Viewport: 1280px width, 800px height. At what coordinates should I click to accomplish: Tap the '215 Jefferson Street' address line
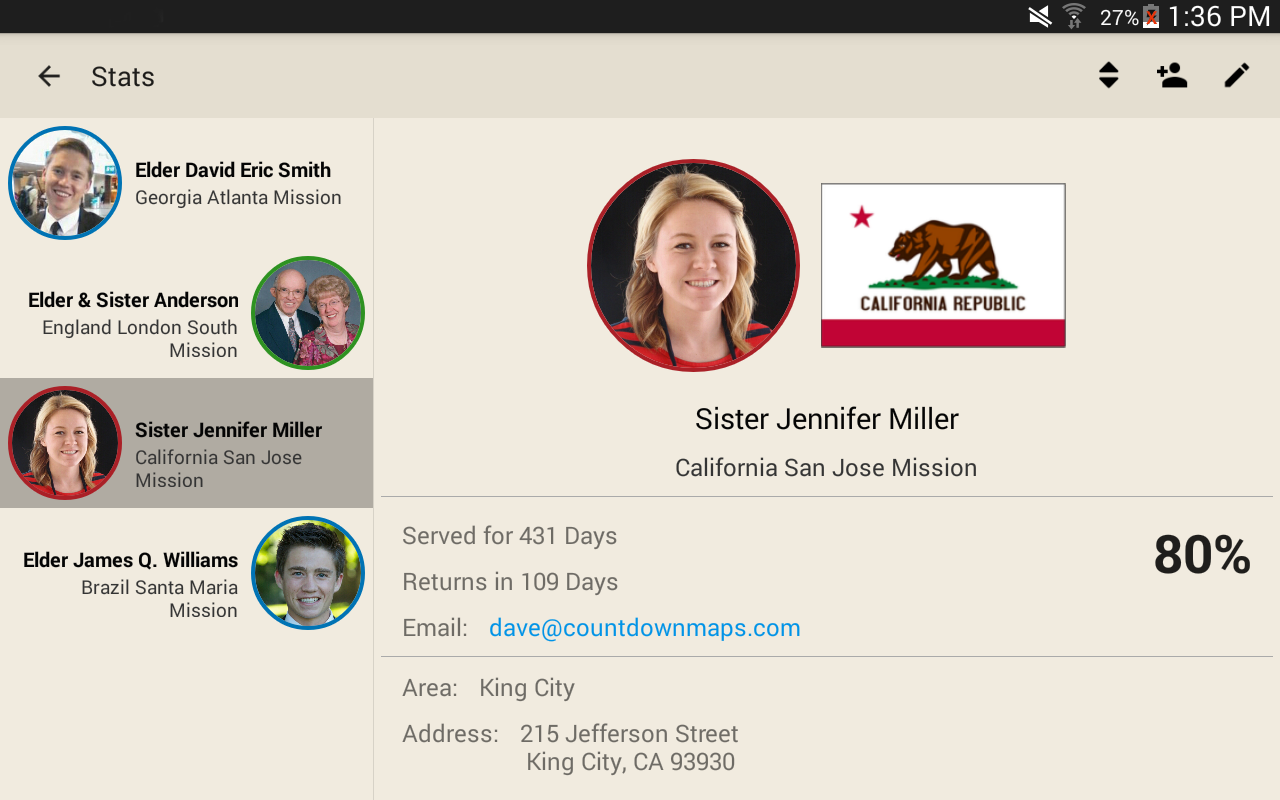tap(629, 734)
